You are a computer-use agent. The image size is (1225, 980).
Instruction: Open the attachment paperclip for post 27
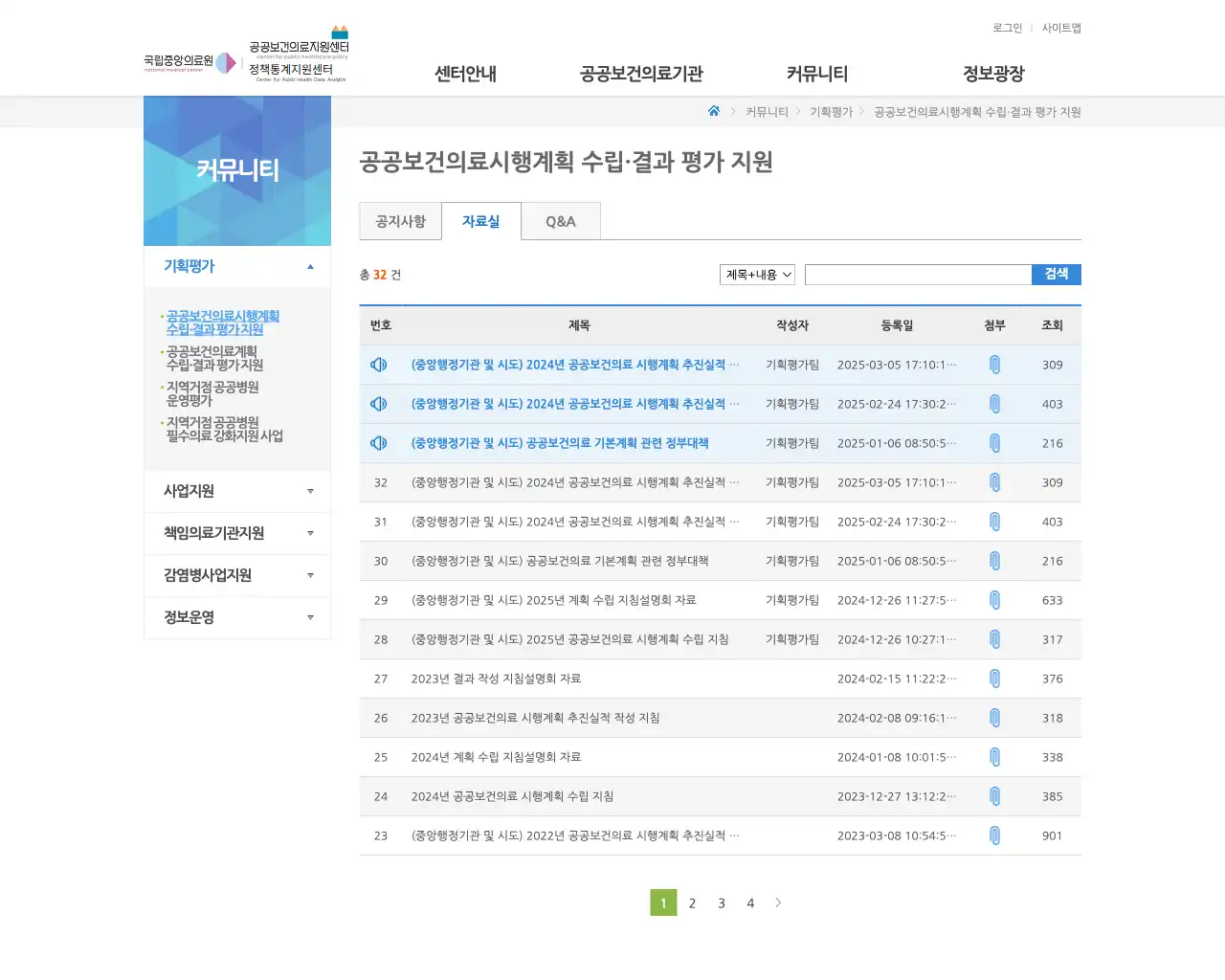click(994, 679)
